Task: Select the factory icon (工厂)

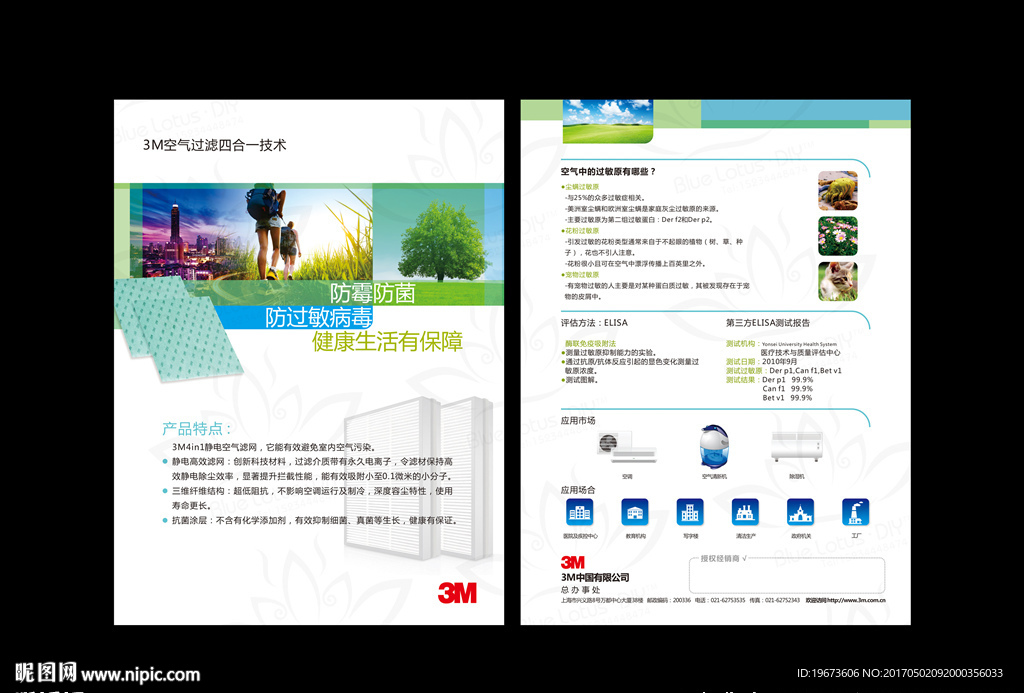Action: (x=856, y=512)
